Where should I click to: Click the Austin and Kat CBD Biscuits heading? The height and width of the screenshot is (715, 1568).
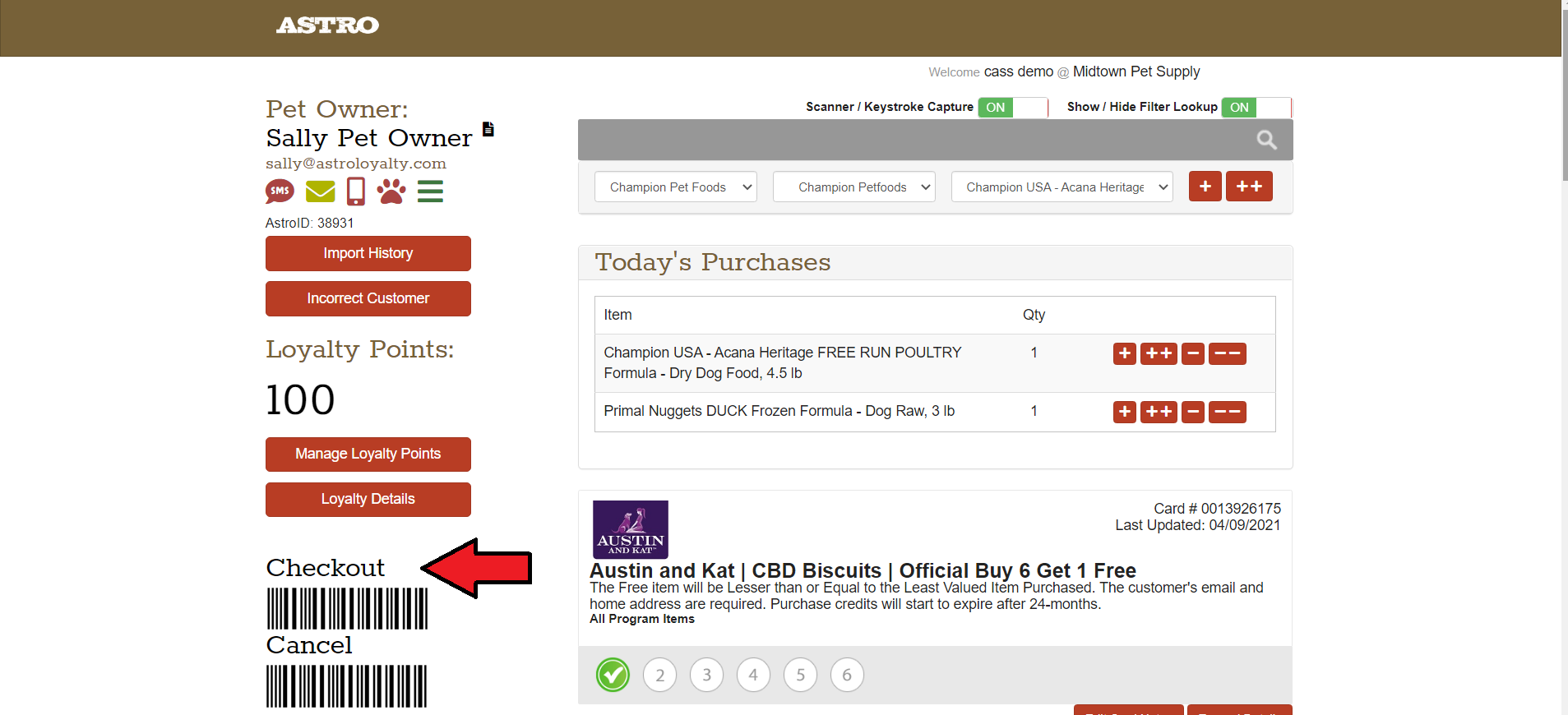(x=863, y=570)
